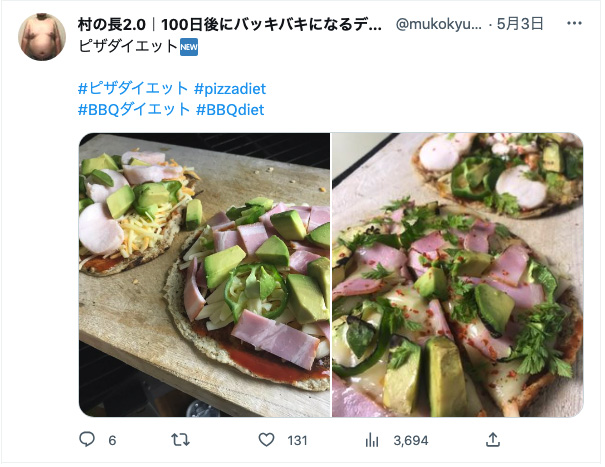
Task: Select the #BBQダイエット hashtag
Action: (x=133, y=109)
